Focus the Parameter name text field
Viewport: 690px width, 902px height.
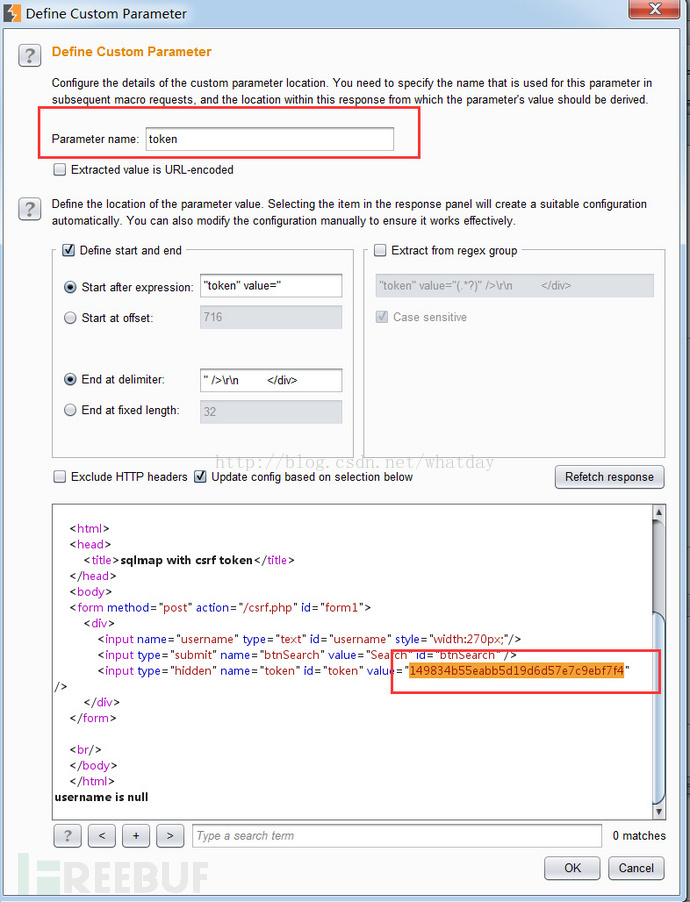point(269,139)
